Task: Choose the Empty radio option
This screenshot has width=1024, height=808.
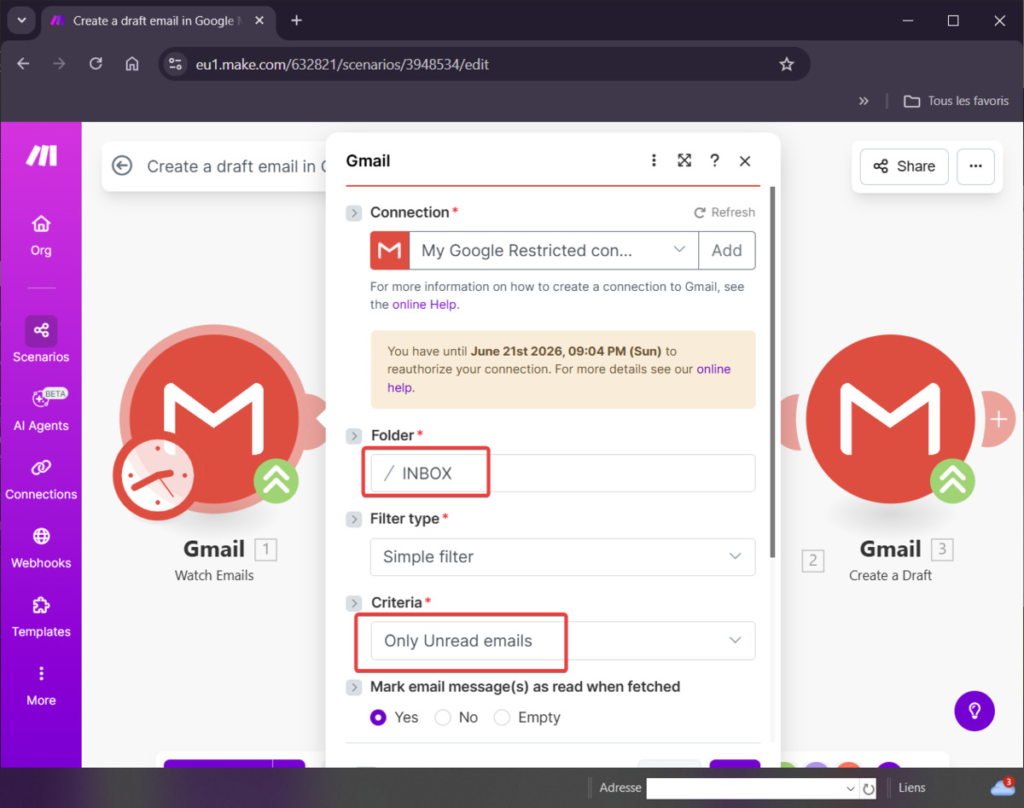Action: point(502,717)
